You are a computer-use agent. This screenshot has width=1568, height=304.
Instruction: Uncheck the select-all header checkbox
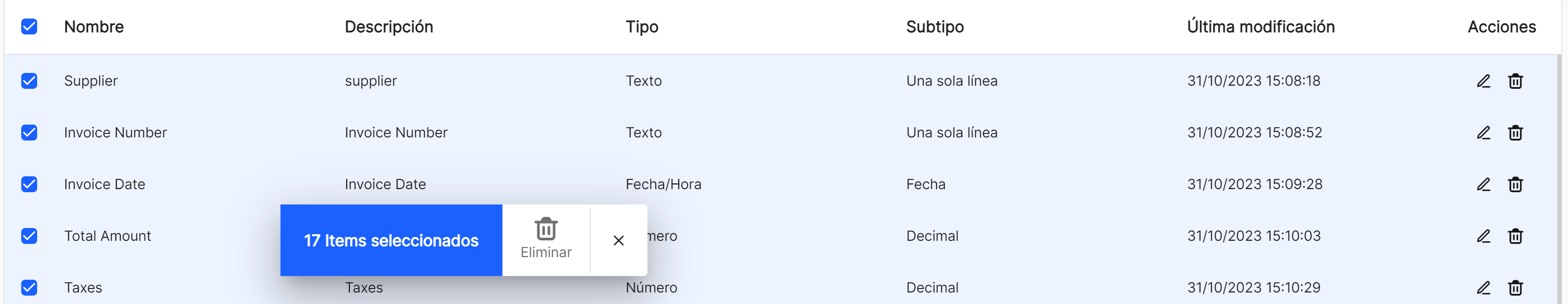(x=29, y=27)
